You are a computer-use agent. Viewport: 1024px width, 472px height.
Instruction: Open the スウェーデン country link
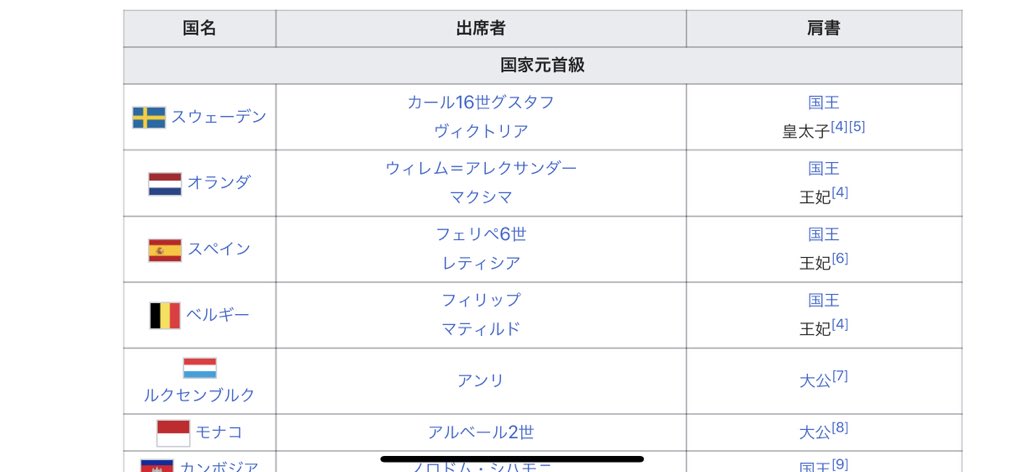[x=219, y=117]
